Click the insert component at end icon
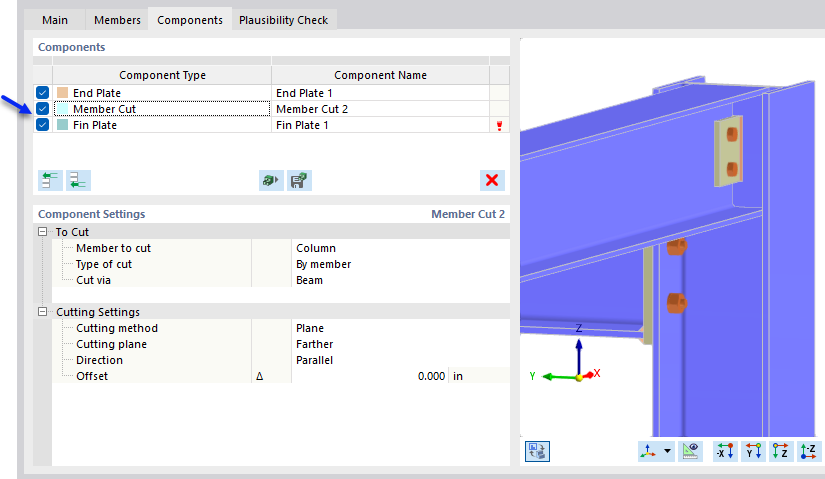Screen dimensions: 825x479 pos(78,181)
